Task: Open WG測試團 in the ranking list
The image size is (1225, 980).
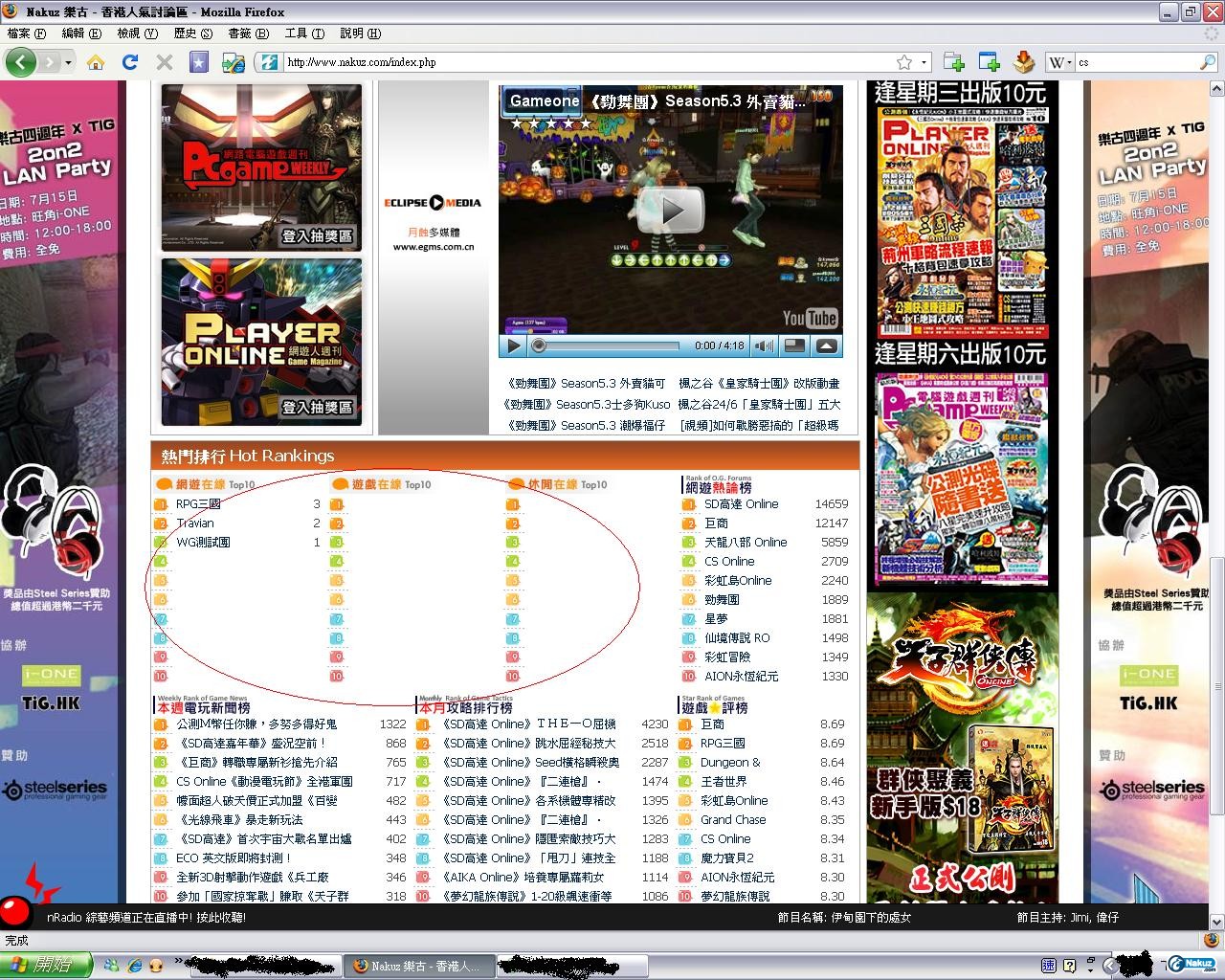Action: click(x=203, y=543)
